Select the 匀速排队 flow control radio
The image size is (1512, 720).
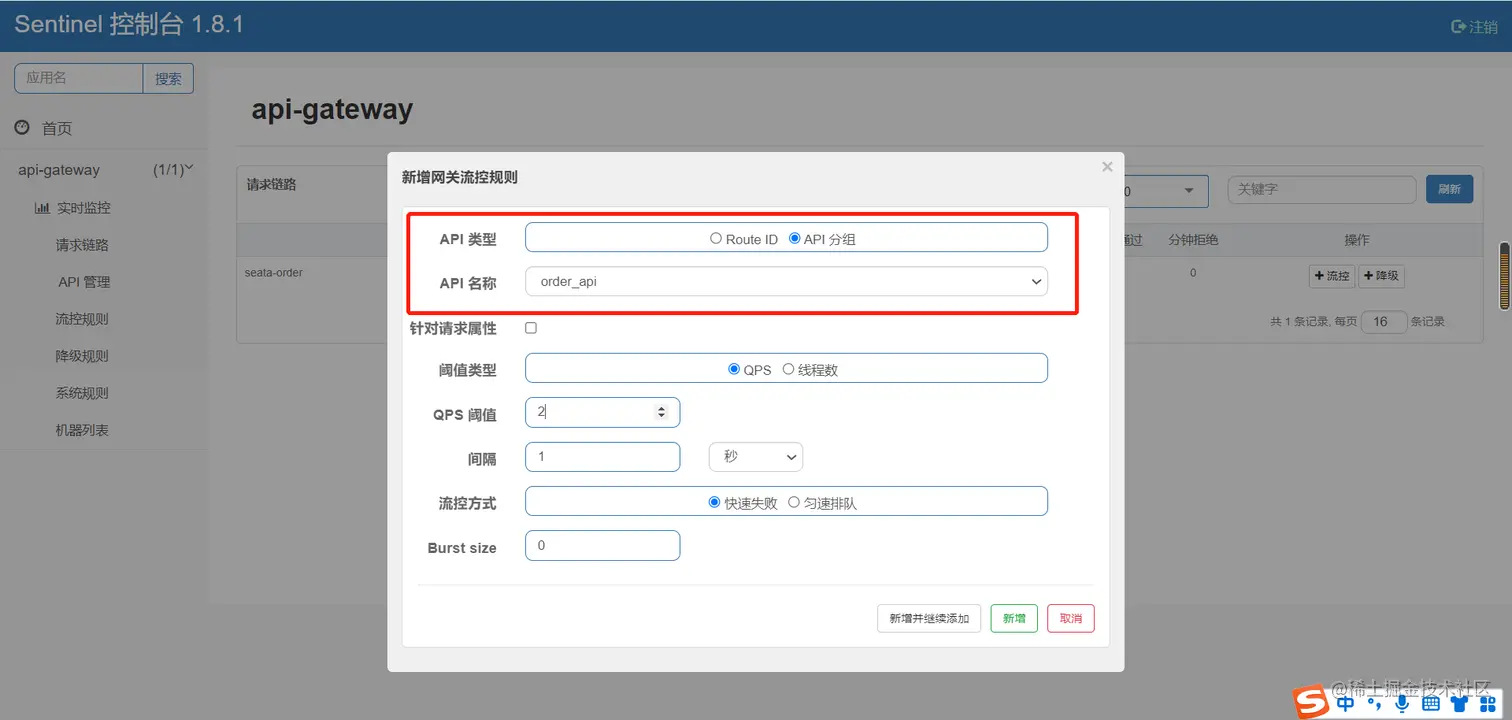click(x=794, y=502)
